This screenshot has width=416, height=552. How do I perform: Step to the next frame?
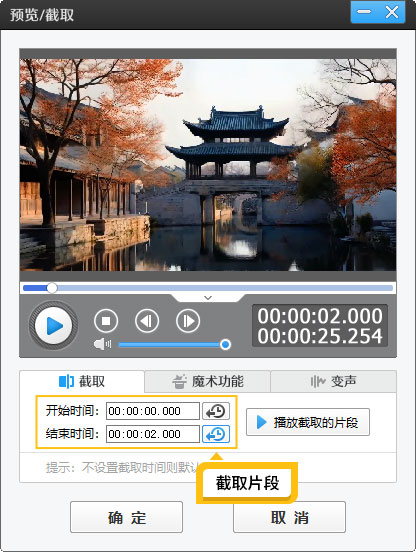pos(188,321)
